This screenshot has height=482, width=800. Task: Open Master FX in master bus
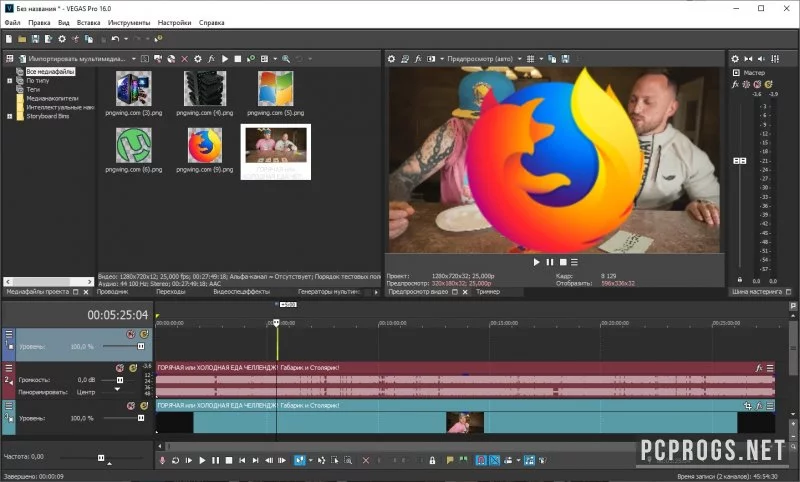[x=735, y=84]
